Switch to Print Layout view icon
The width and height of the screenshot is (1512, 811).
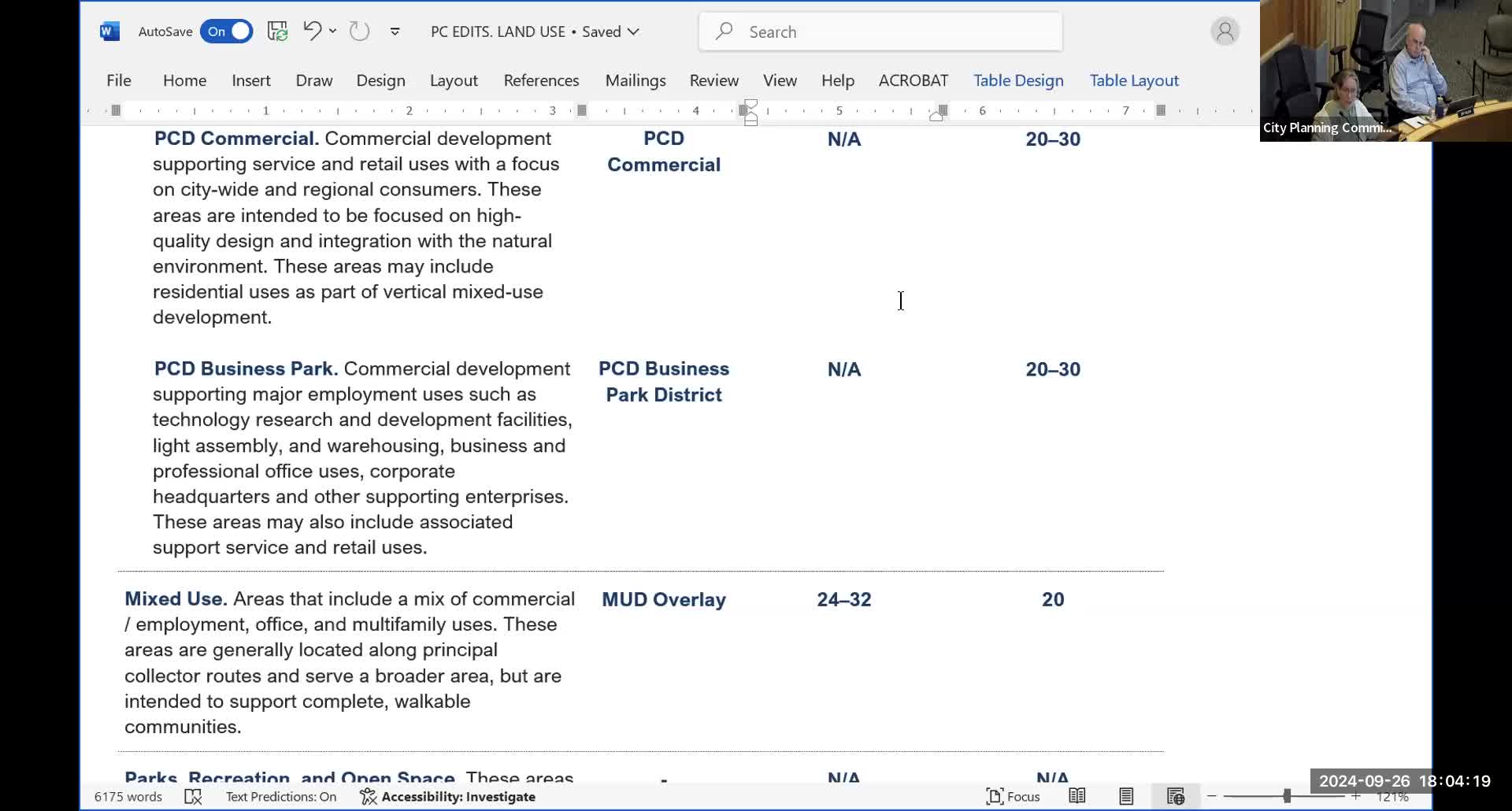[x=1126, y=797]
